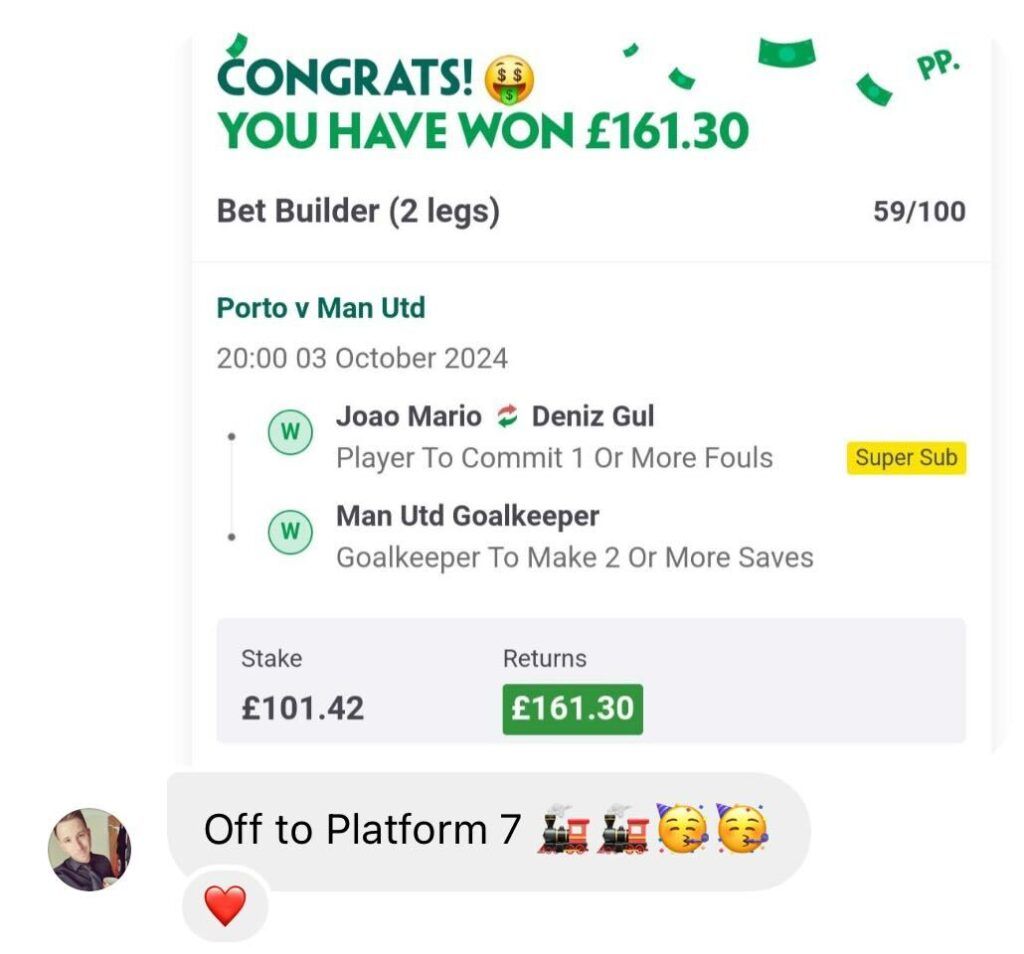Click the red heart reaction
This screenshot has height=954, width=1024.
[225, 906]
